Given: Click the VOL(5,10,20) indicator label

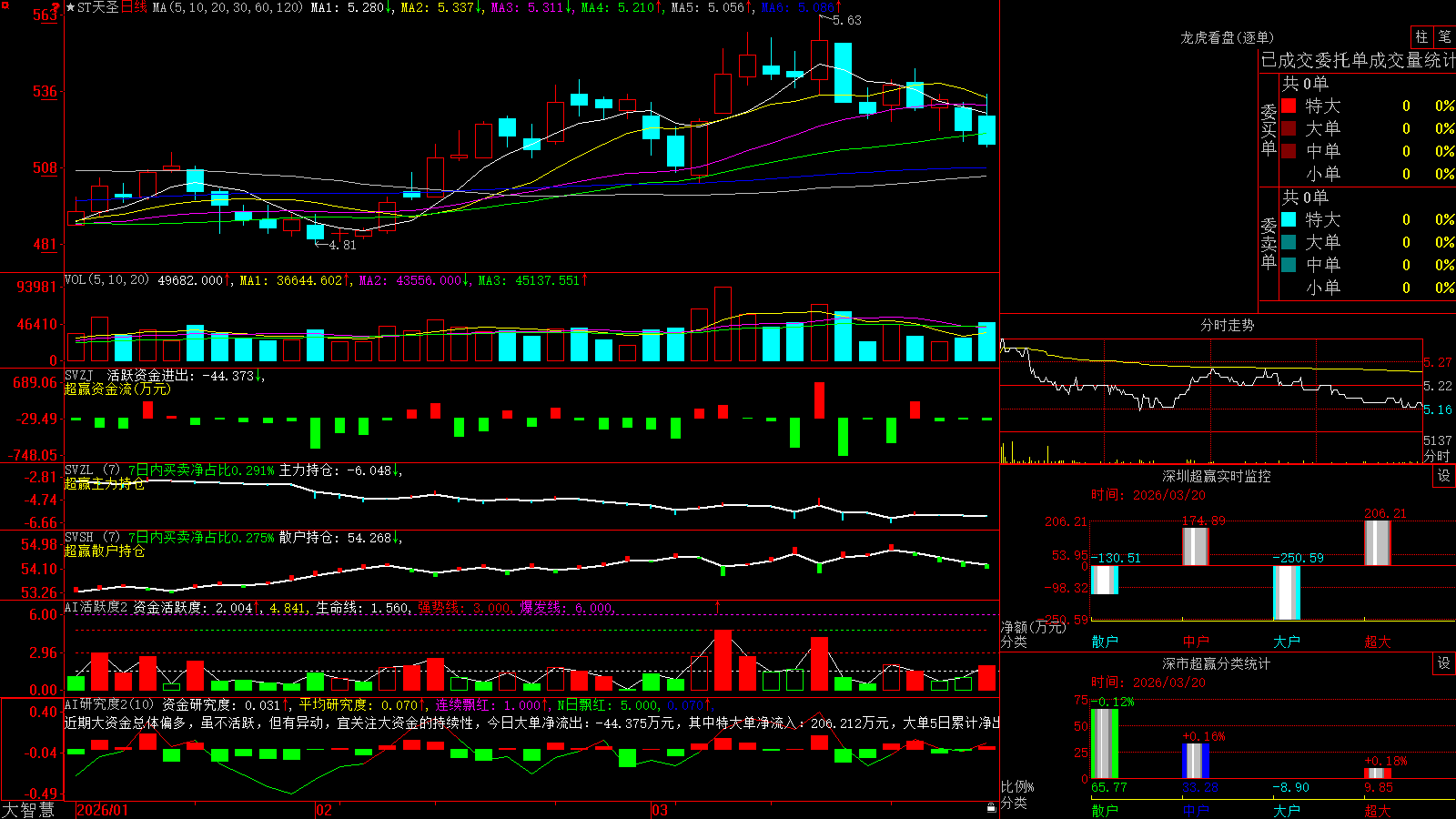Looking at the screenshot, I should [106, 280].
